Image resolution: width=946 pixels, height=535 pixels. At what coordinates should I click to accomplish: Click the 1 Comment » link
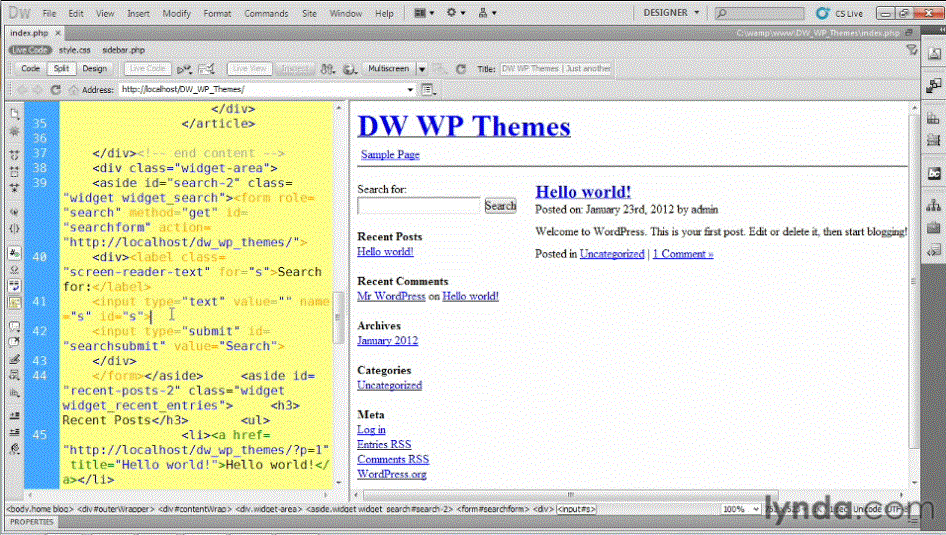point(683,254)
